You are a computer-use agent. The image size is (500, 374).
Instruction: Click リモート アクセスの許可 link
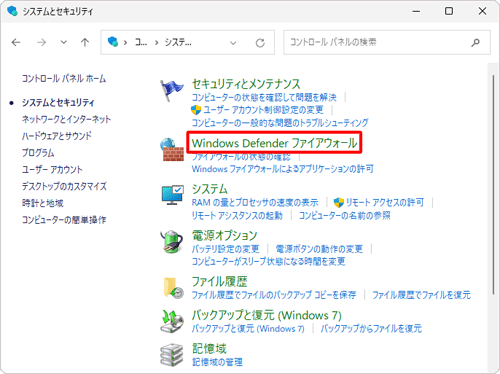pyautogui.click(x=385, y=202)
